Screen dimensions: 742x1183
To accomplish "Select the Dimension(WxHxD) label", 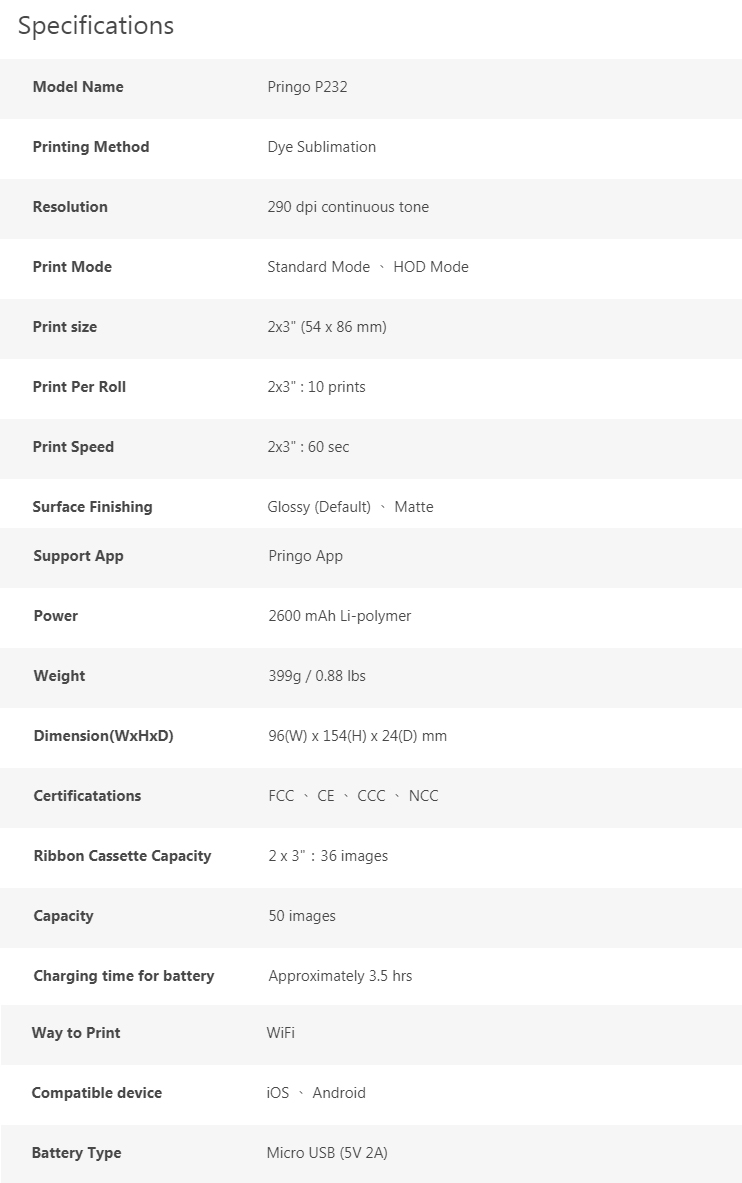I will click(x=103, y=736).
